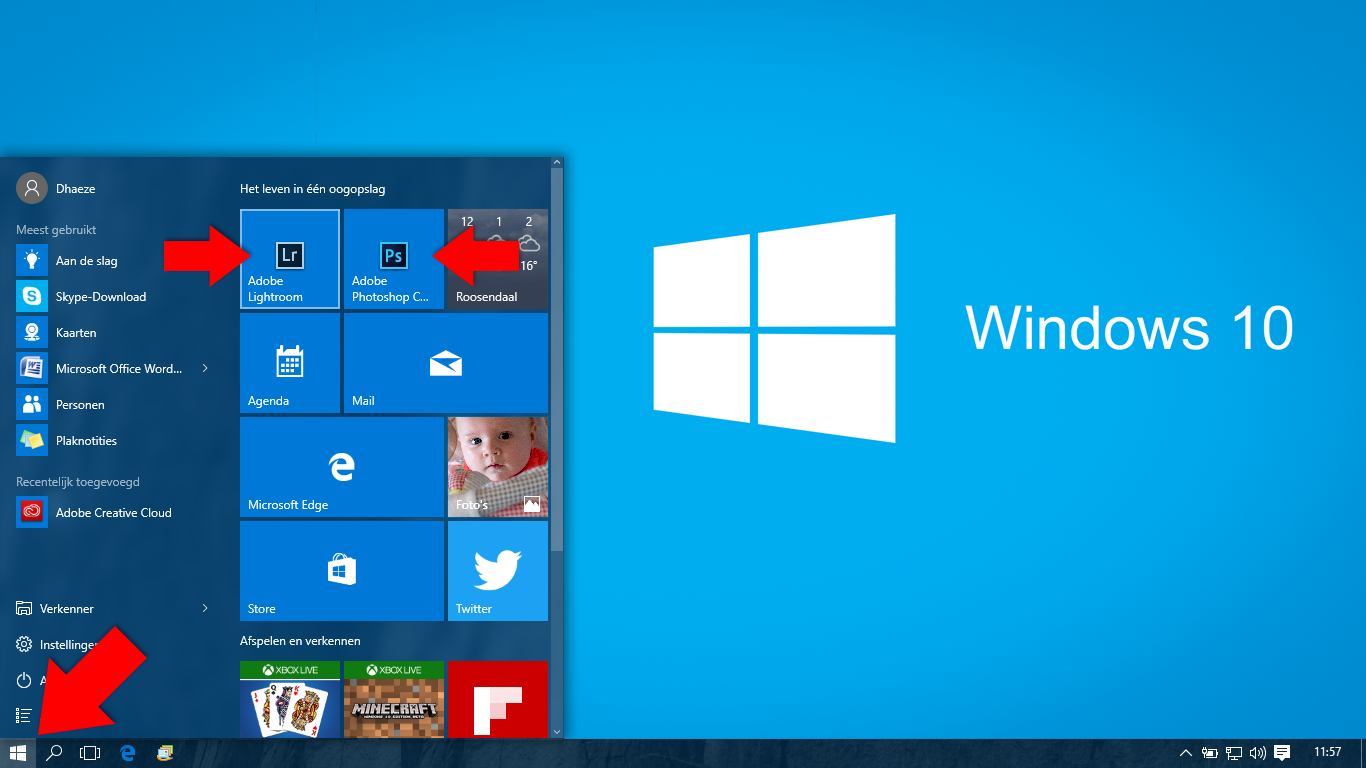The height and width of the screenshot is (768, 1366).
Task: Open Skype-Download from most used list
Action: click(100, 297)
